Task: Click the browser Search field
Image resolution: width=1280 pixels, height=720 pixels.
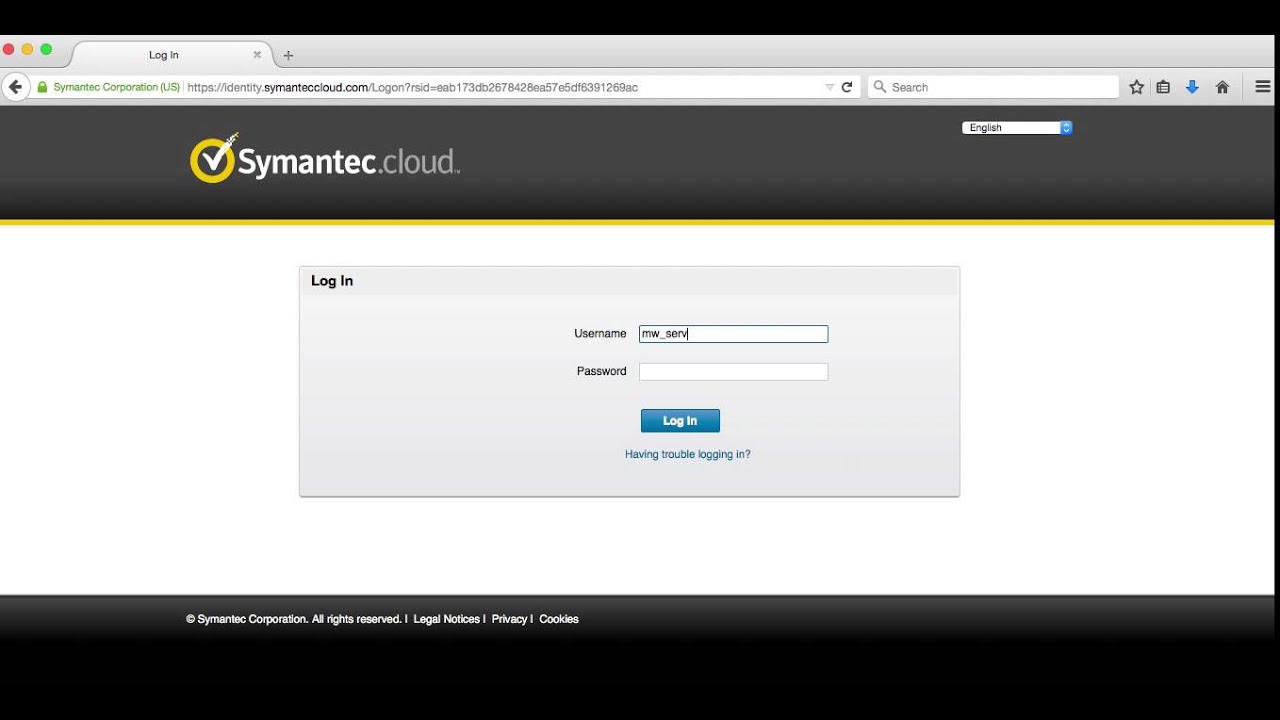Action: click(993, 87)
